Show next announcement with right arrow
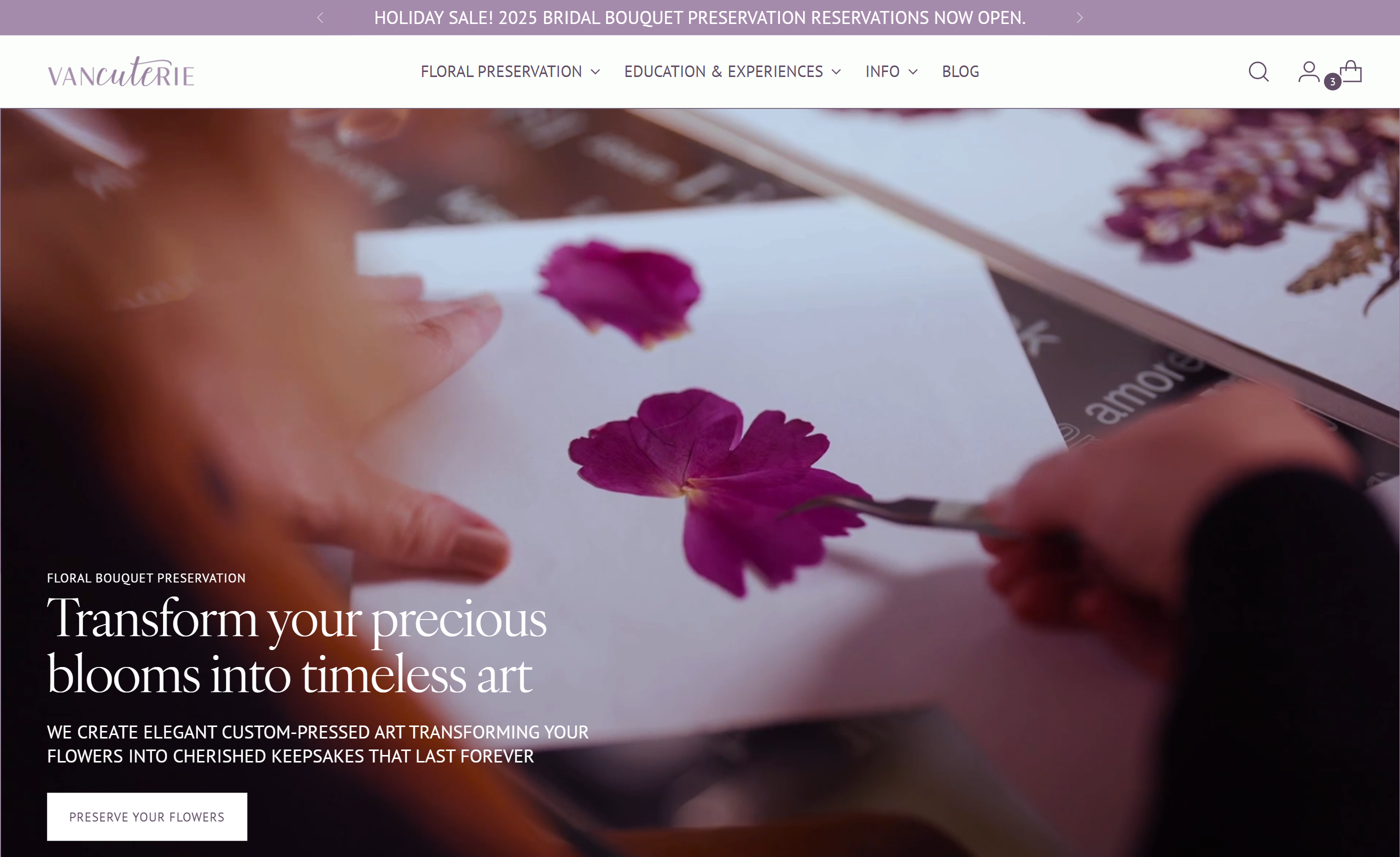 coord(1079,17)
